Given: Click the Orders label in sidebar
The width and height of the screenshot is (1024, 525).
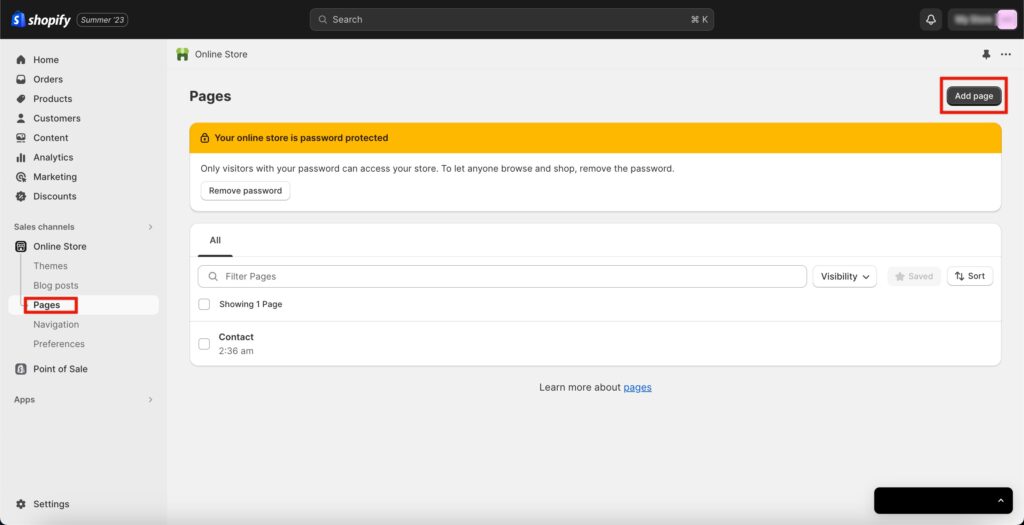Looking at the screenshot, I should (x=48, y=79).
